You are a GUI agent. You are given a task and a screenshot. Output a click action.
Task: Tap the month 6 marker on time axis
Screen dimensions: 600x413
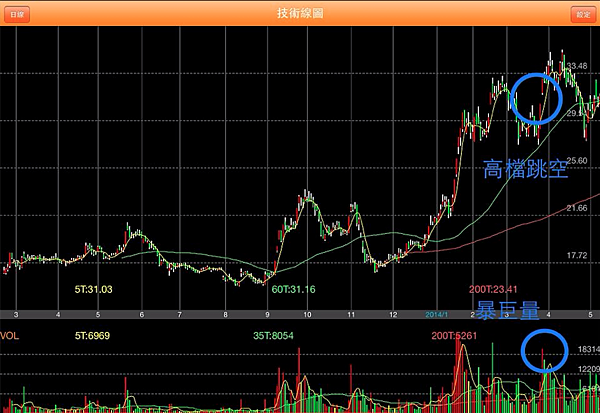coord(142,315)
